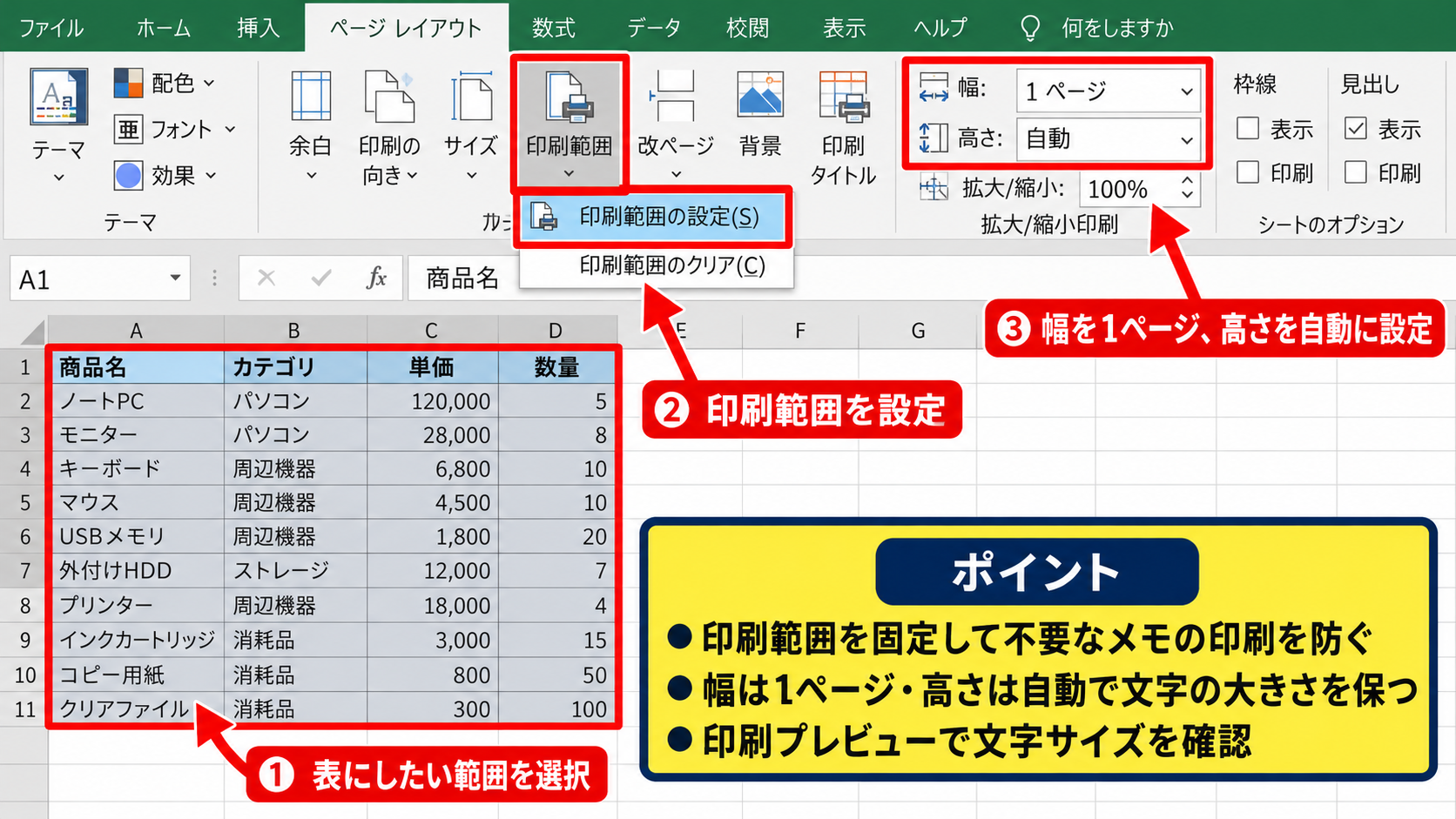Click the formula bar confirm checkmark icon

[x=321, y=279]
